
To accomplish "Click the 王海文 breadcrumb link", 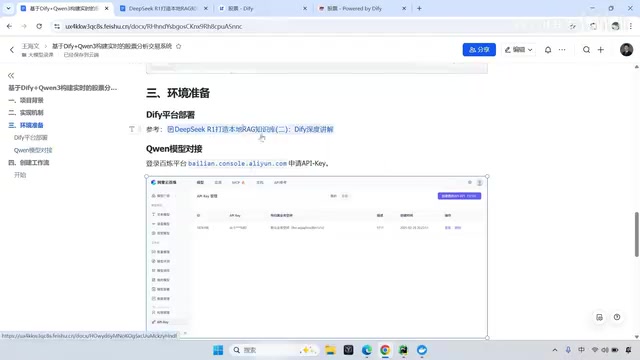I will 30,46.
